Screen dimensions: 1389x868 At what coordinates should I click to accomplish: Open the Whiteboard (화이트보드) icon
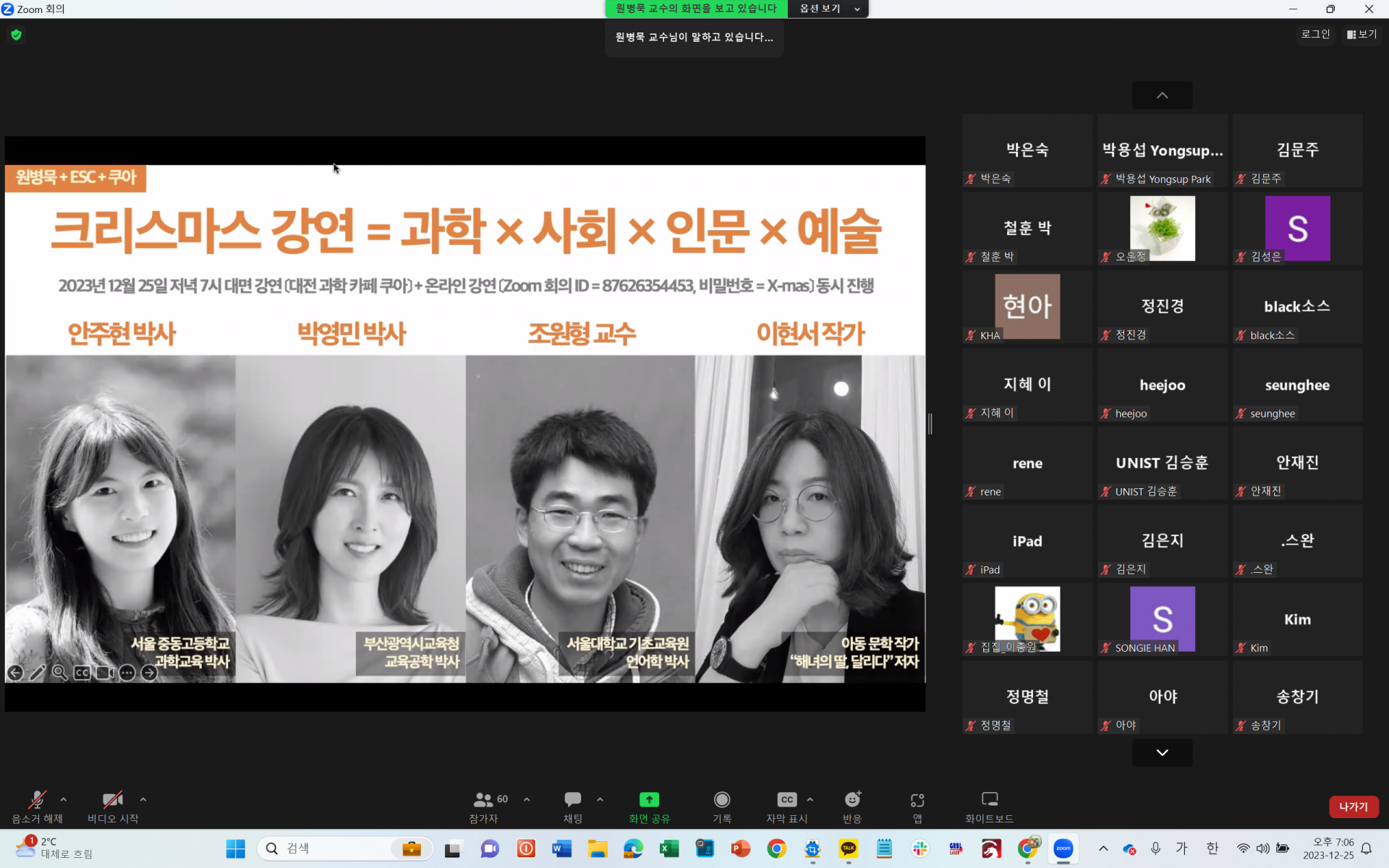[x=989, y=800]
